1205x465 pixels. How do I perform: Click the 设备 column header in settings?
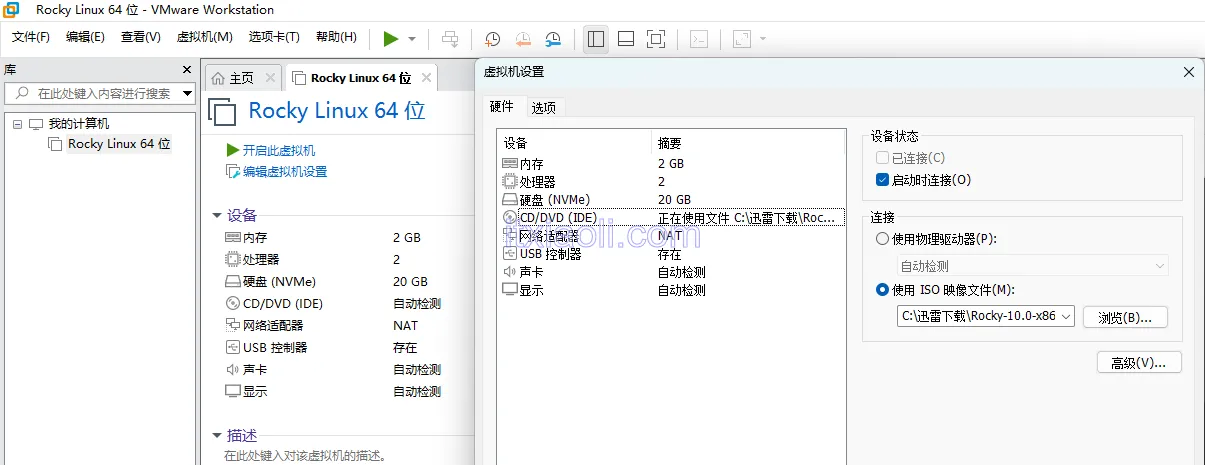point(574,143)
